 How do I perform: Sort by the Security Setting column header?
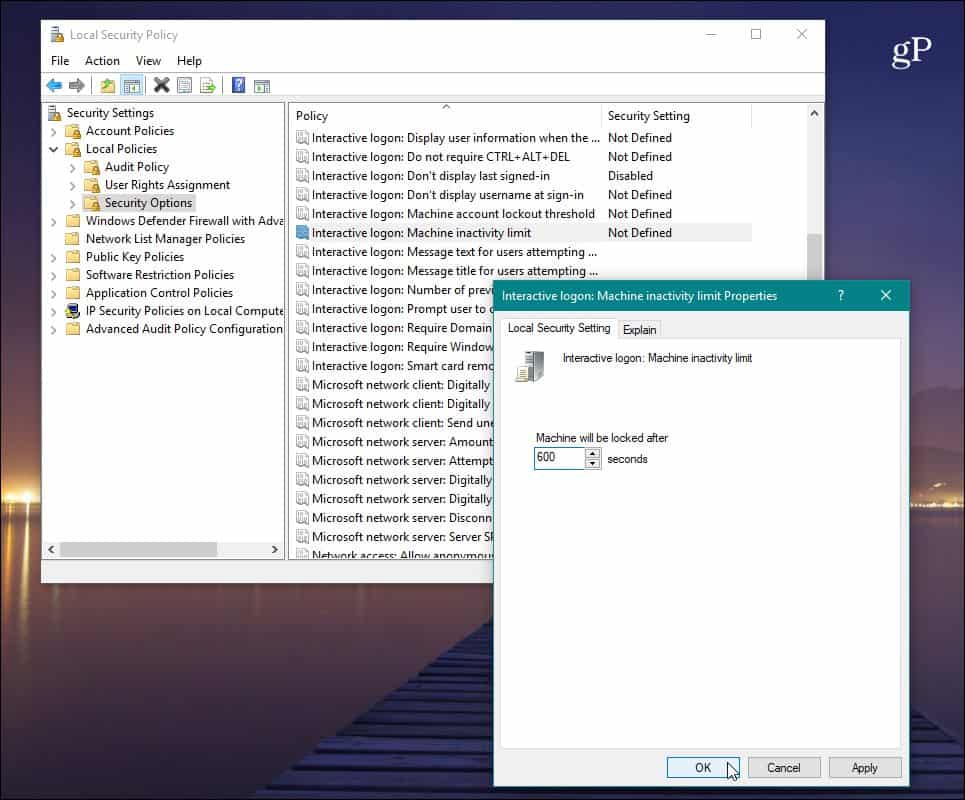676,116
